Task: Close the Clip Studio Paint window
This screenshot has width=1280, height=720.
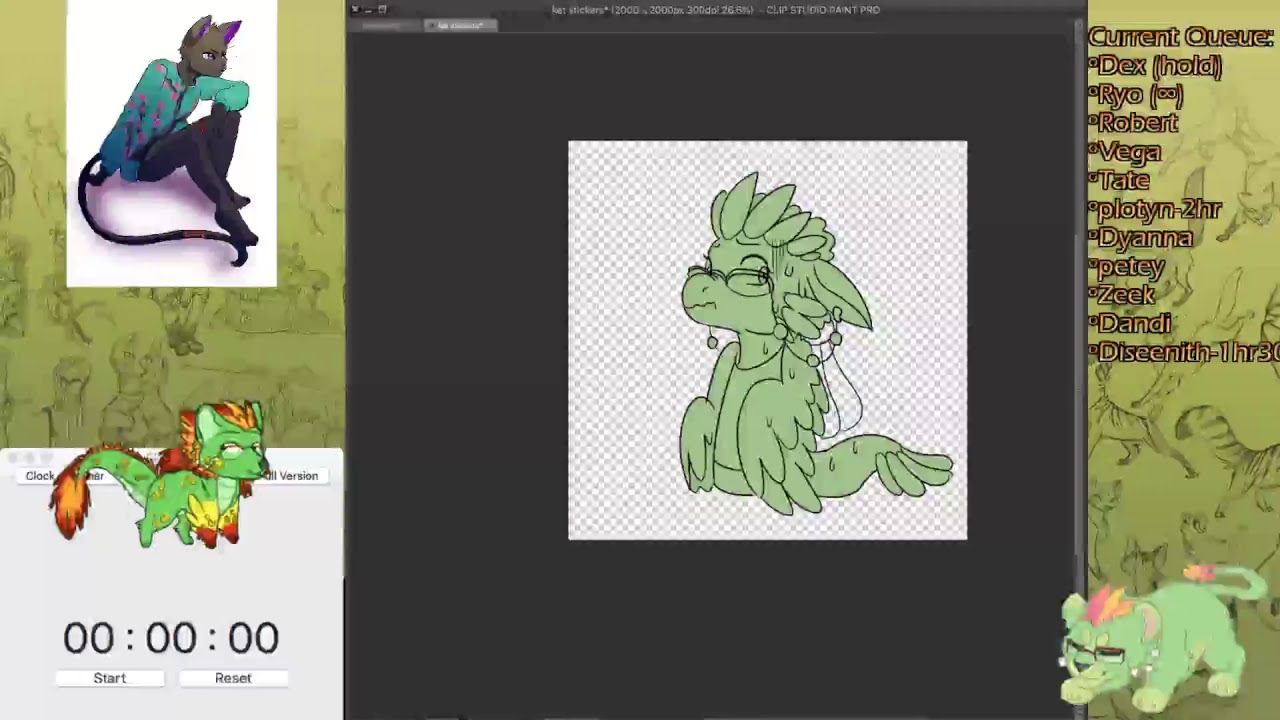Action: tap(355, 9)
